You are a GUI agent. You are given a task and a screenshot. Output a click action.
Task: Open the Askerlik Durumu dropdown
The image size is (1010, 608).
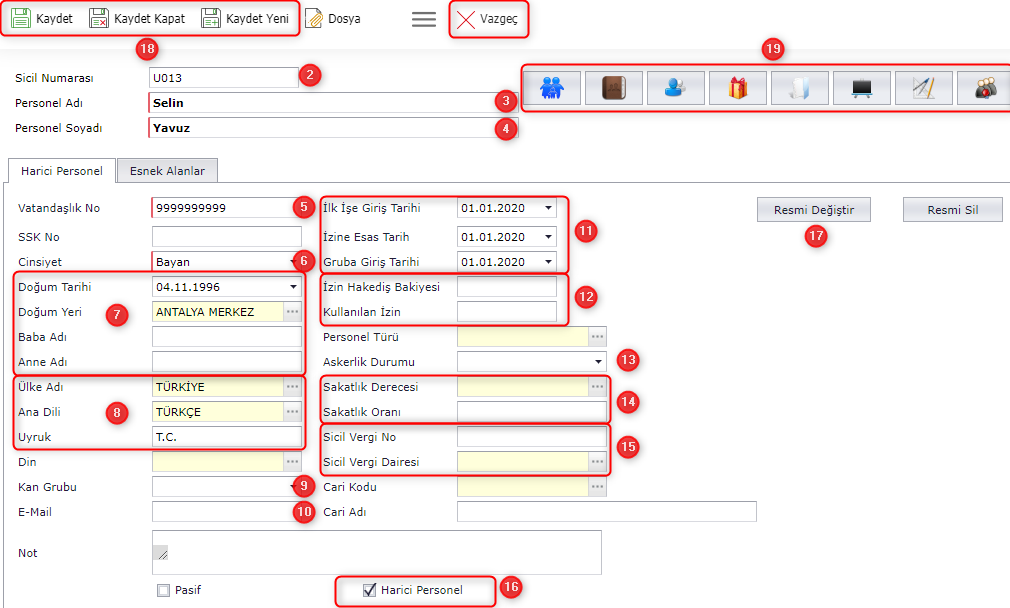(x=598, y=361)
